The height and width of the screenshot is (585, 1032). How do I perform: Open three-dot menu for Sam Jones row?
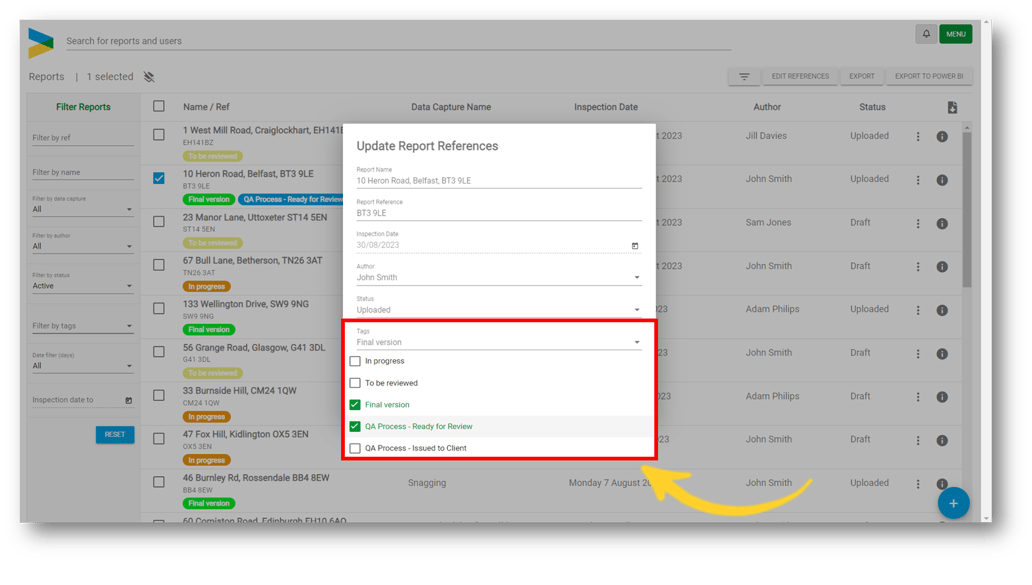point(918,224)
